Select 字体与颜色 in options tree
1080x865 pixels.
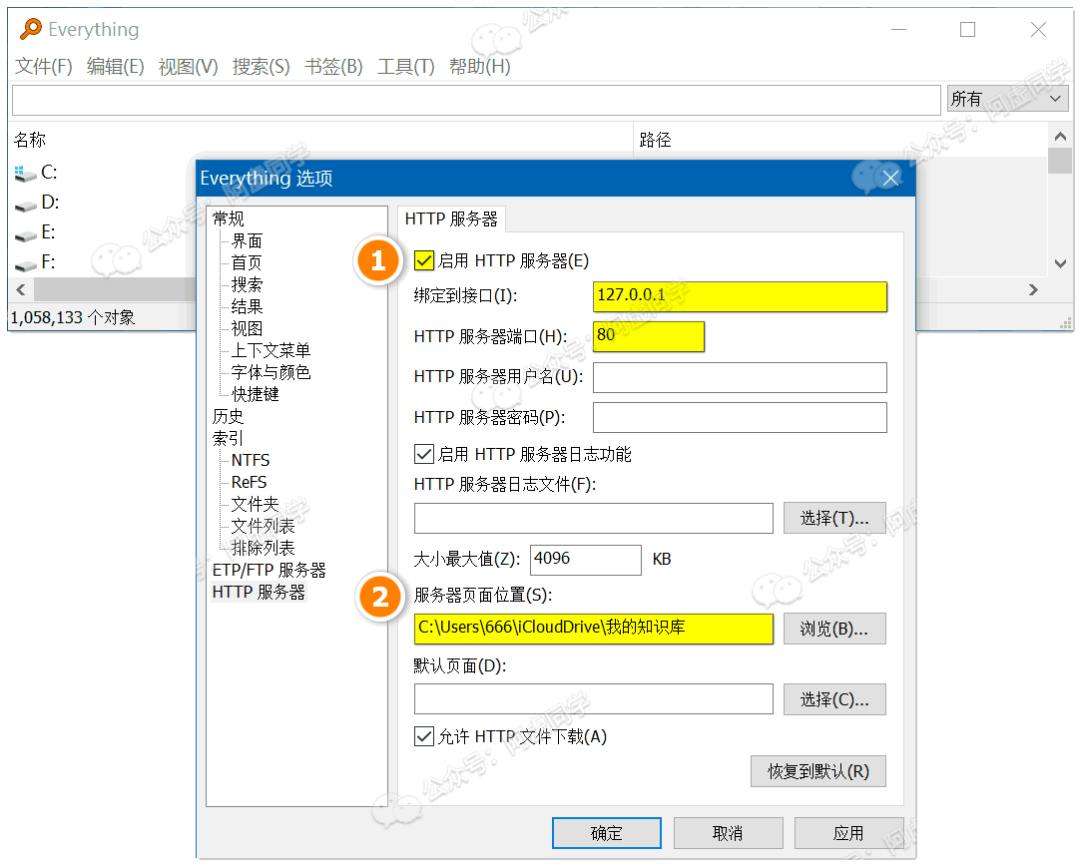271,372
